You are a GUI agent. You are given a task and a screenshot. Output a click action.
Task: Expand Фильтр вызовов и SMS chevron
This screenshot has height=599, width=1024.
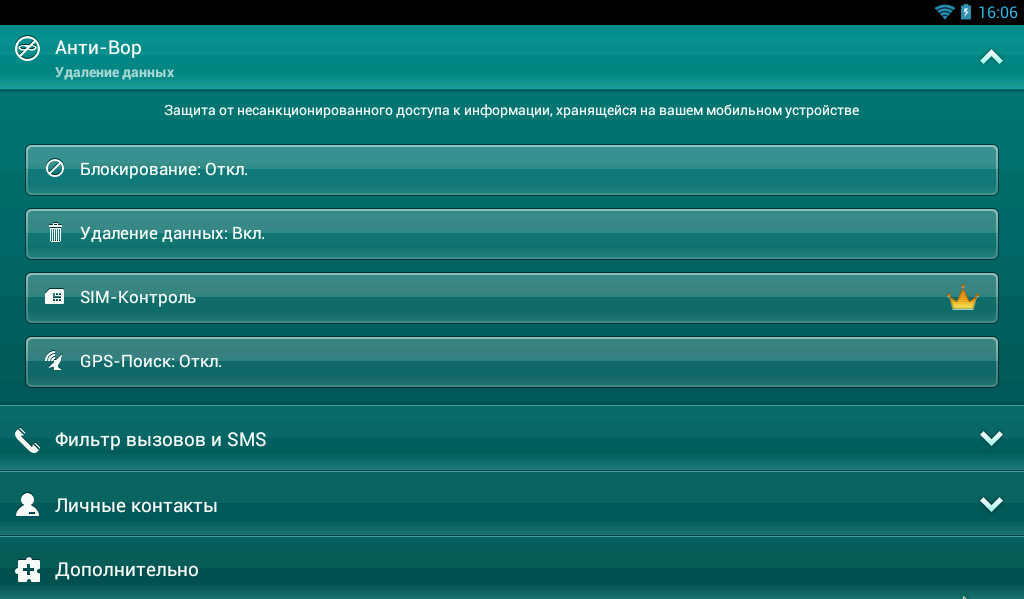coord(991,438)
